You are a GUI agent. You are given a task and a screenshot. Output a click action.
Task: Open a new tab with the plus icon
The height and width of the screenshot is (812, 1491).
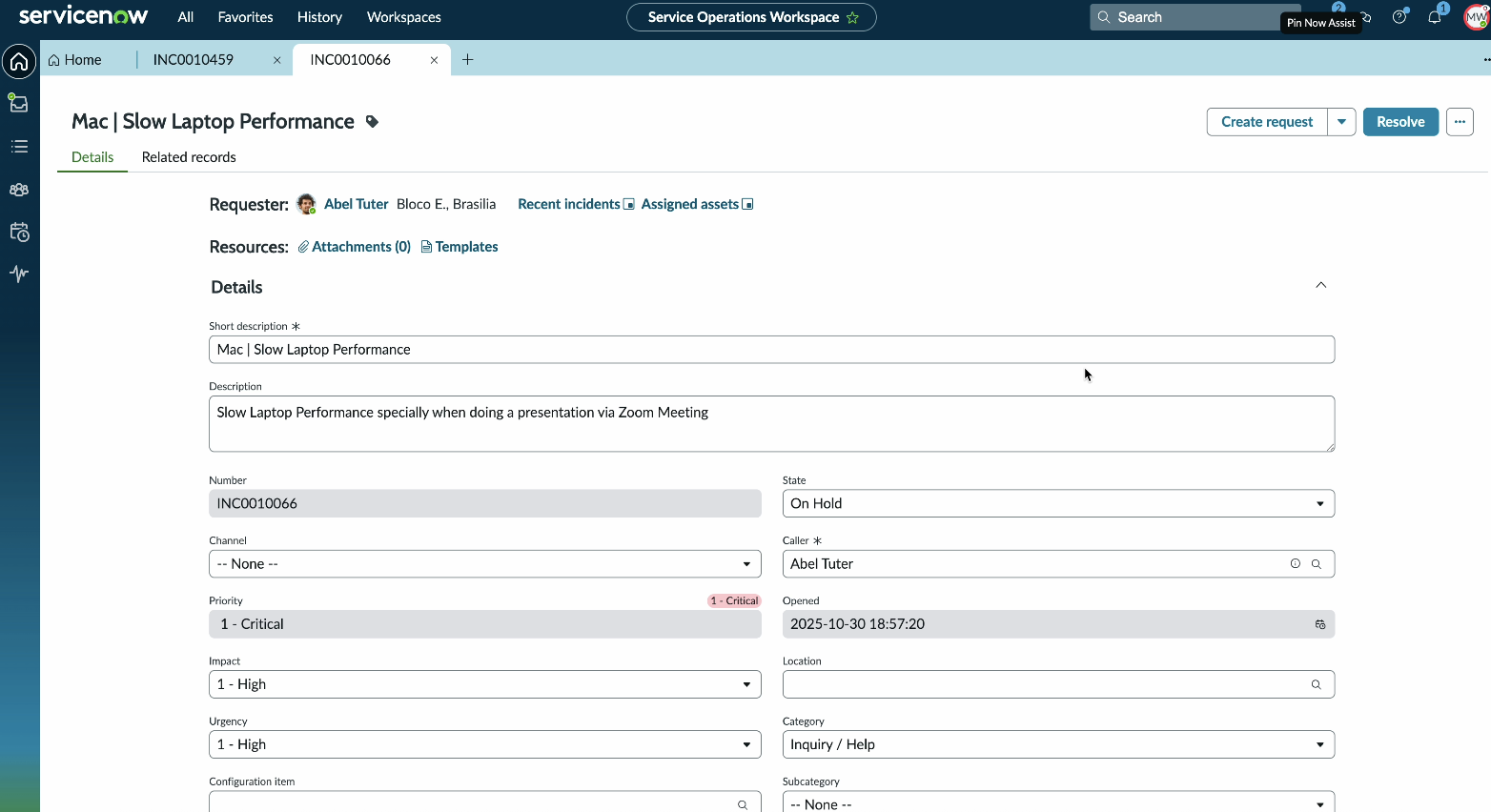click(x=468, y=59)
